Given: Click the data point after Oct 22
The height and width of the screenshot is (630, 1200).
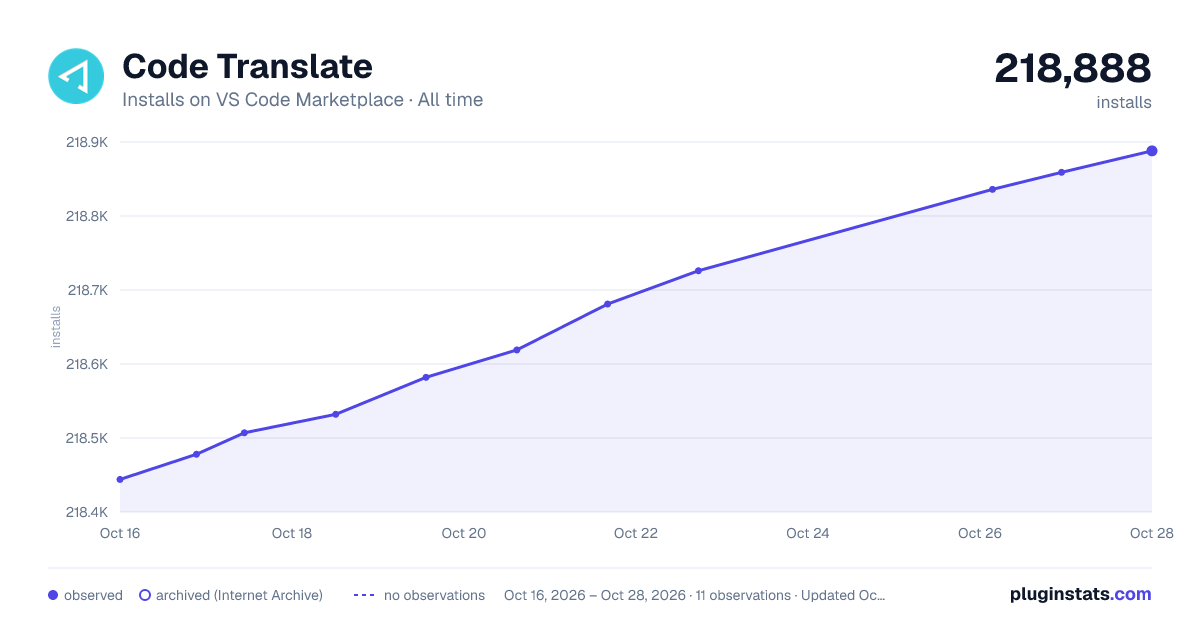Looking at the screenshot, I should click(x=699, y=271).
